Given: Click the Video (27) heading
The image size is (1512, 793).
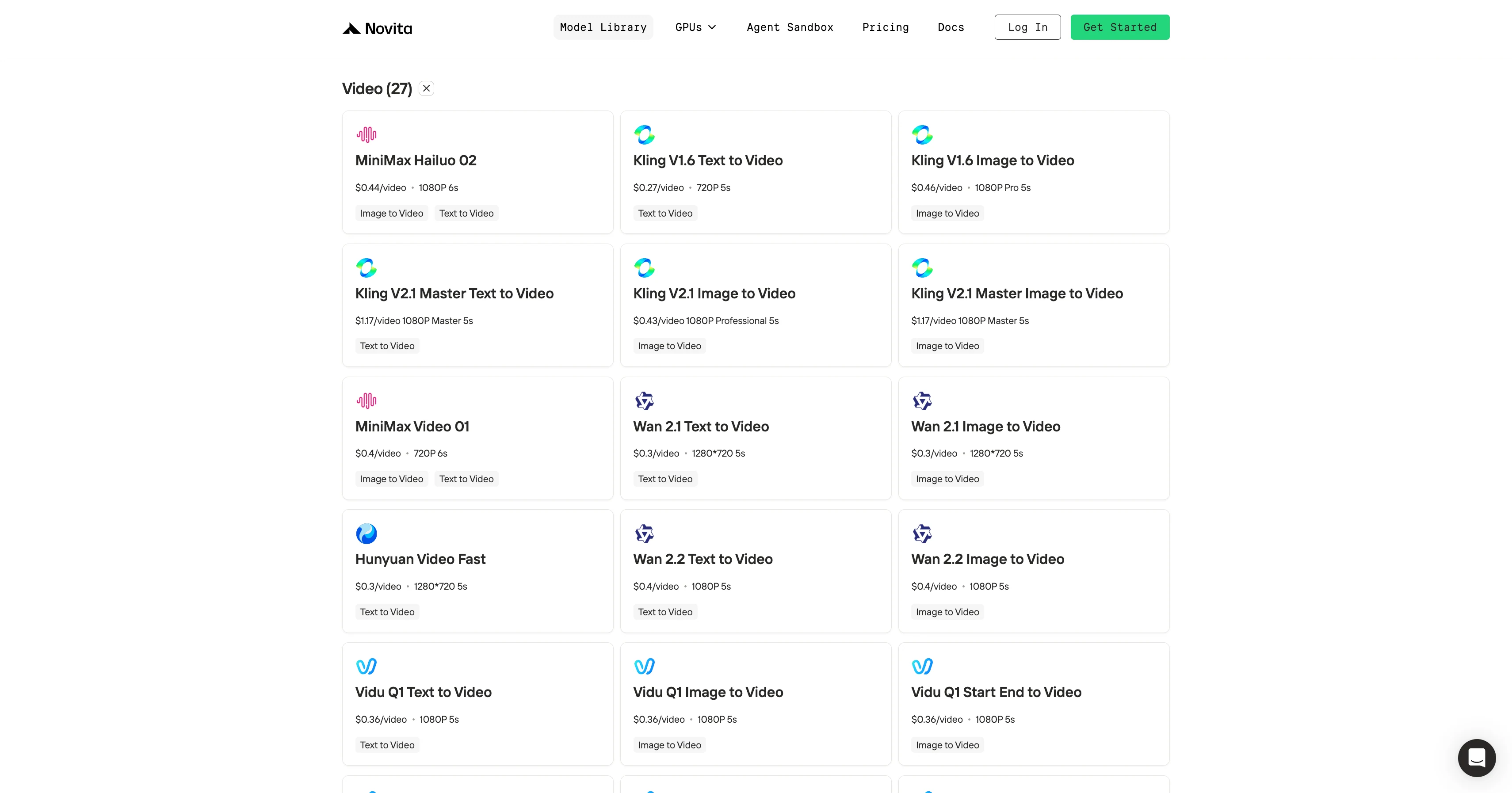Looking at the screenshot, I should click(x=377, y=89).
